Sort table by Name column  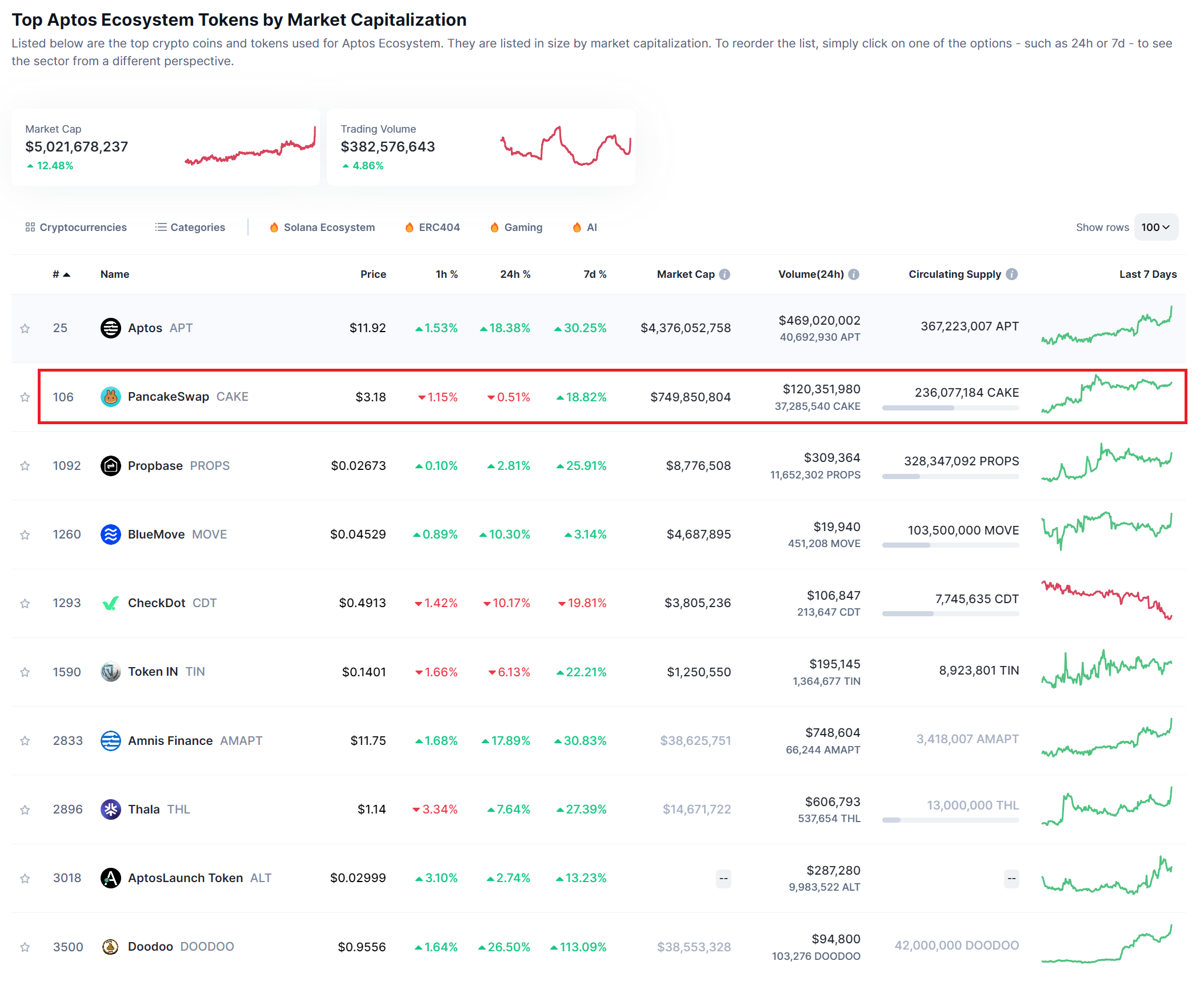[115, 274]
